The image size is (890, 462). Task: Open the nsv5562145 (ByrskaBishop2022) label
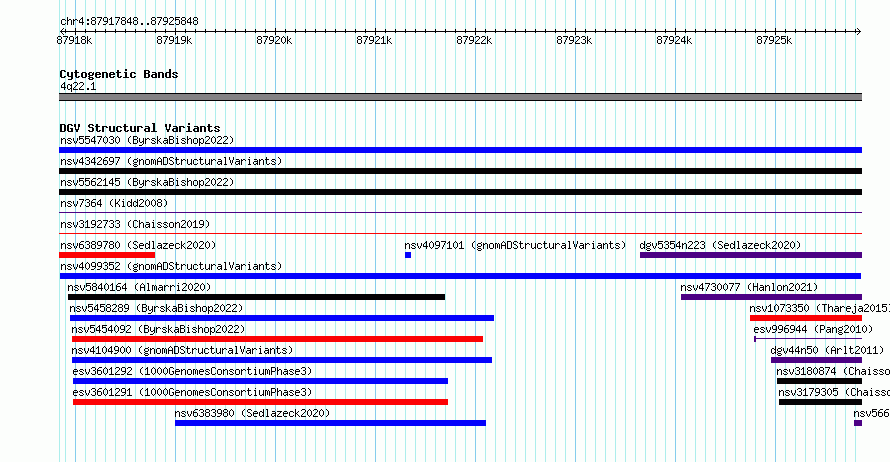[x=147, y=182]
